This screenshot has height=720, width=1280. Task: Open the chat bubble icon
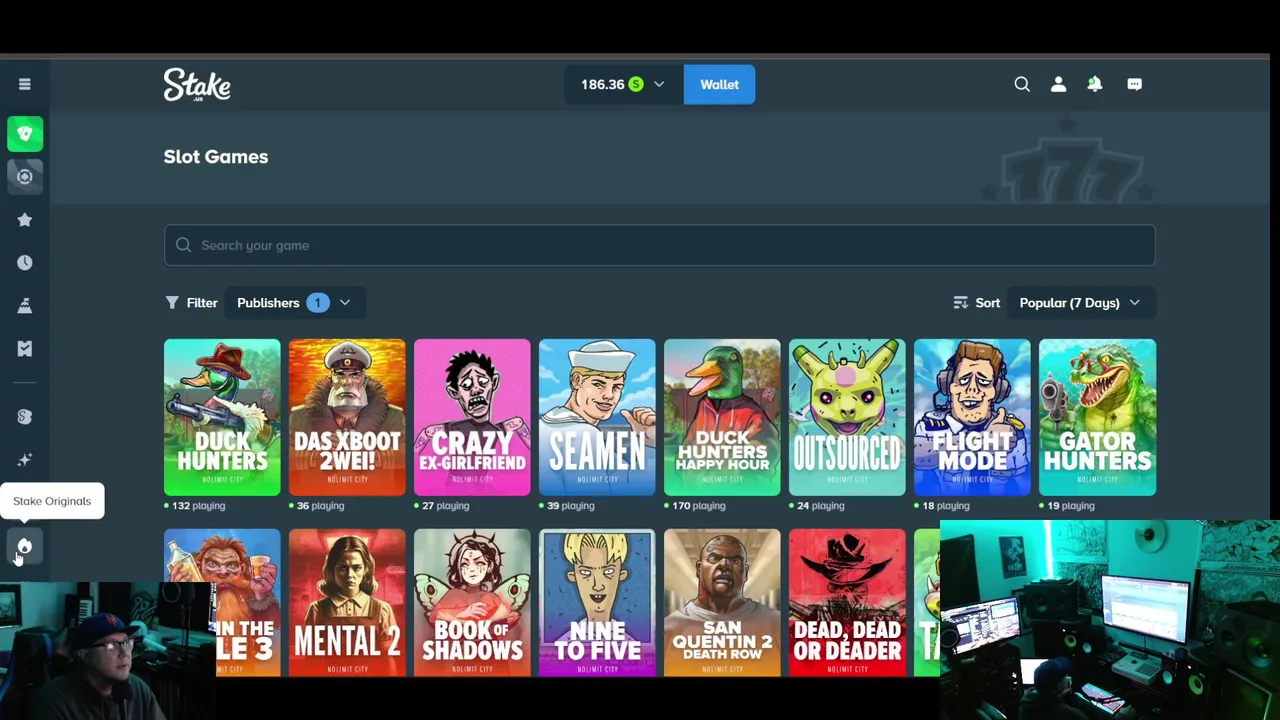[x=1134, y=85]
